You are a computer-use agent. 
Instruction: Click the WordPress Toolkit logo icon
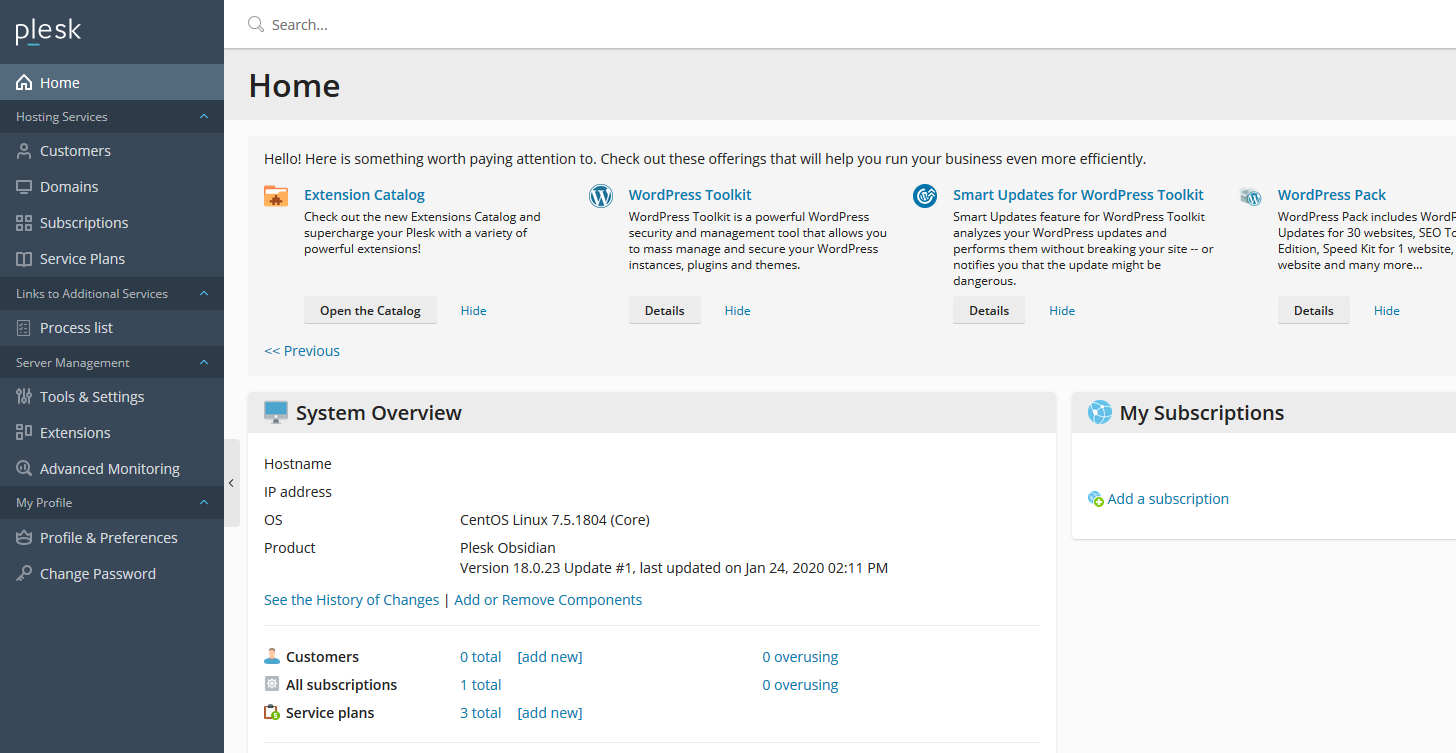[601, 196]
